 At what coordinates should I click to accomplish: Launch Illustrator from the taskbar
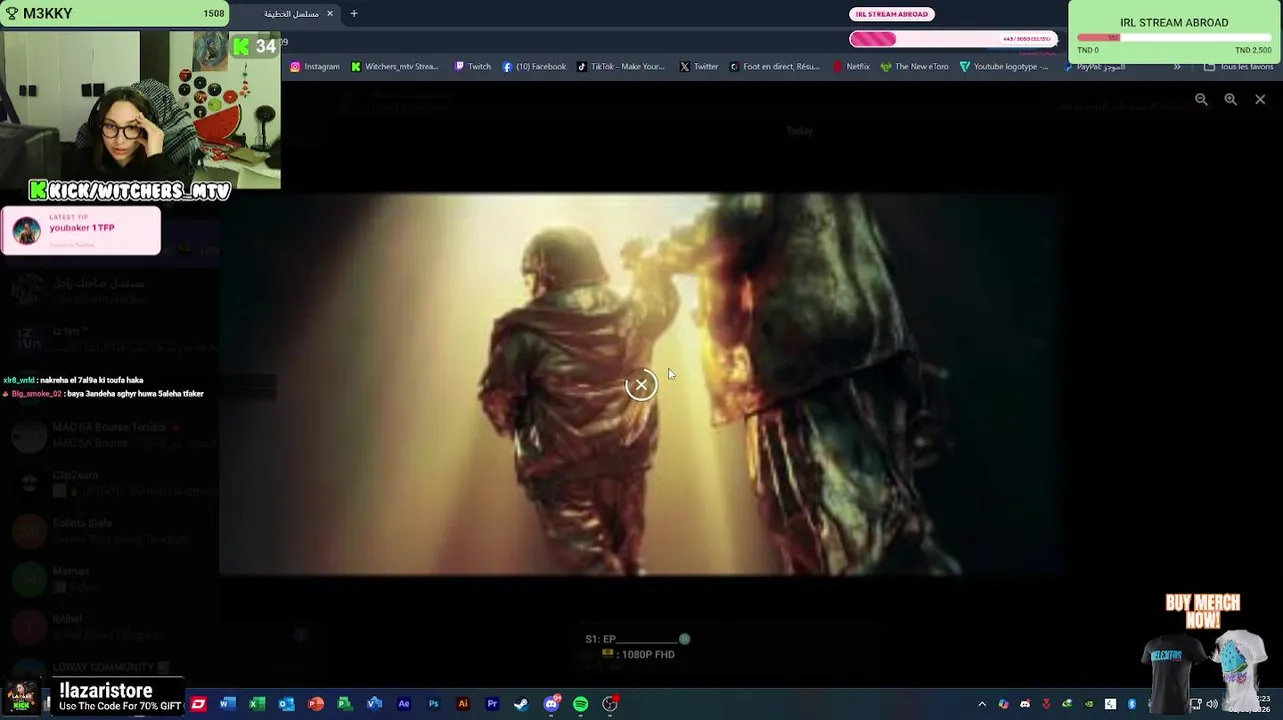(463, 704)
